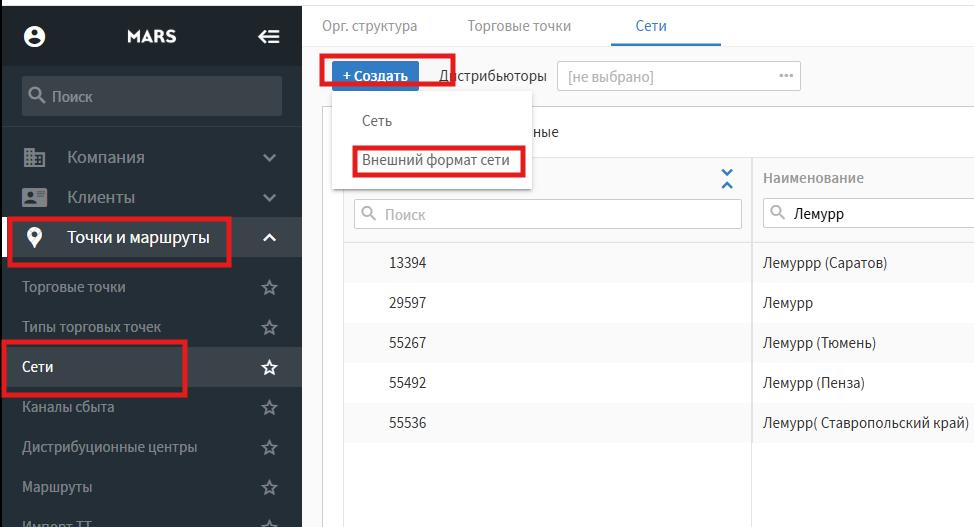Select Внешний формат сети menu option

point(435,161)
